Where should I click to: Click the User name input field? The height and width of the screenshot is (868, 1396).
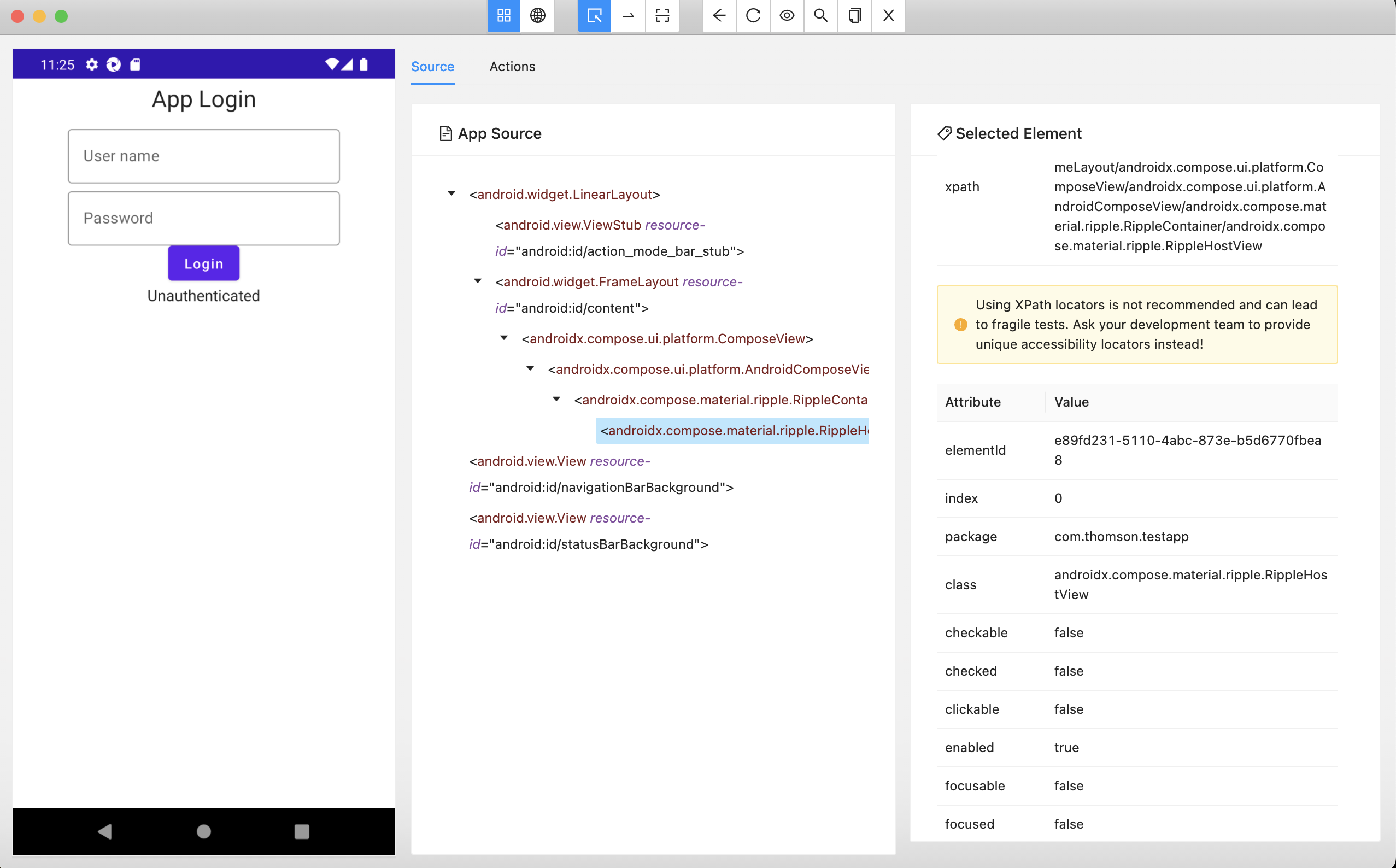204,155
